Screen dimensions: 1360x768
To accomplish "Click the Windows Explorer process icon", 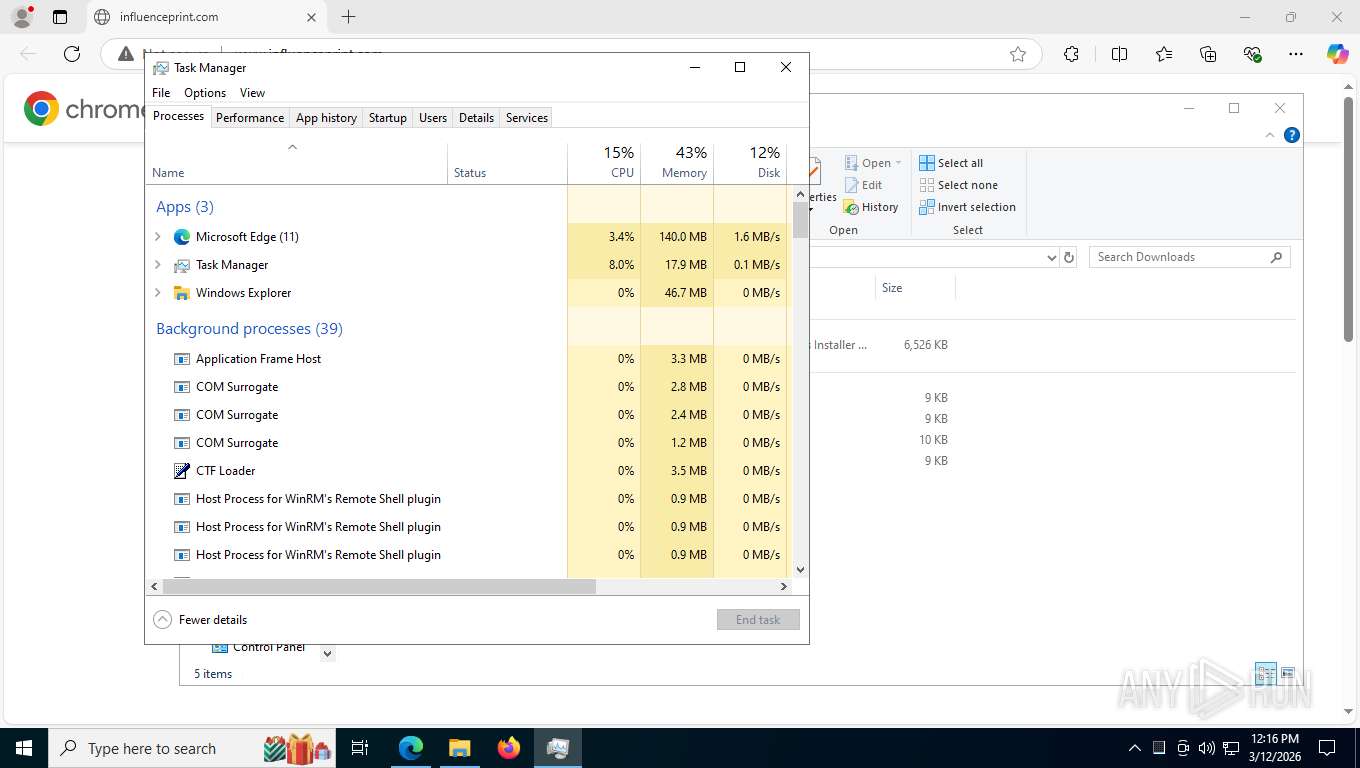I will tap(182, 293).
